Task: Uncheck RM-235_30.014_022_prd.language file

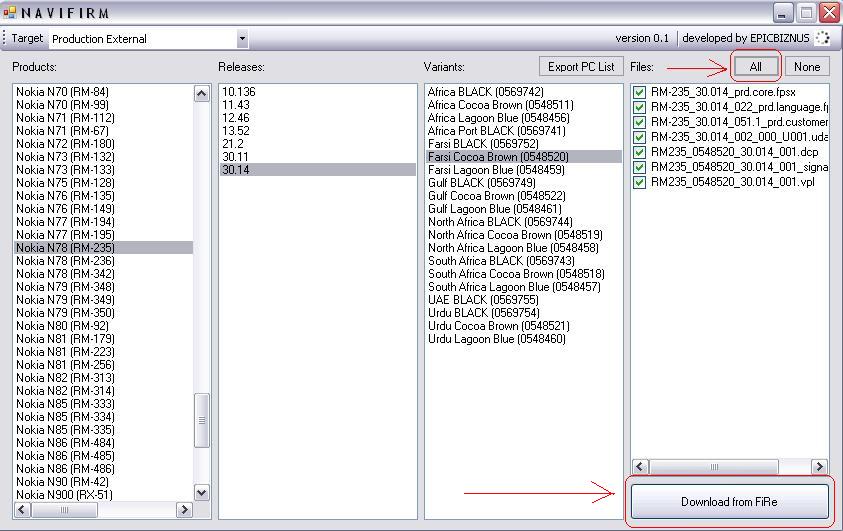Action: [x=639, y=107]
